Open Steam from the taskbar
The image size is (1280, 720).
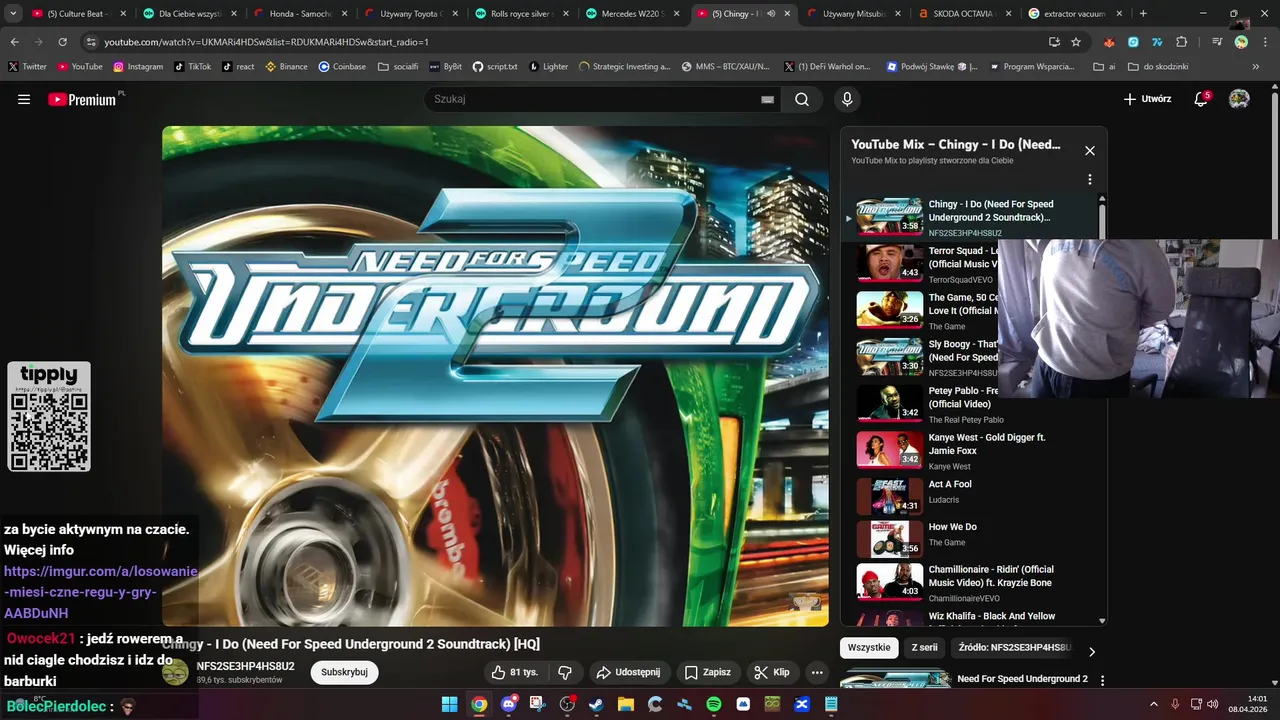click(x=596, y=704)
